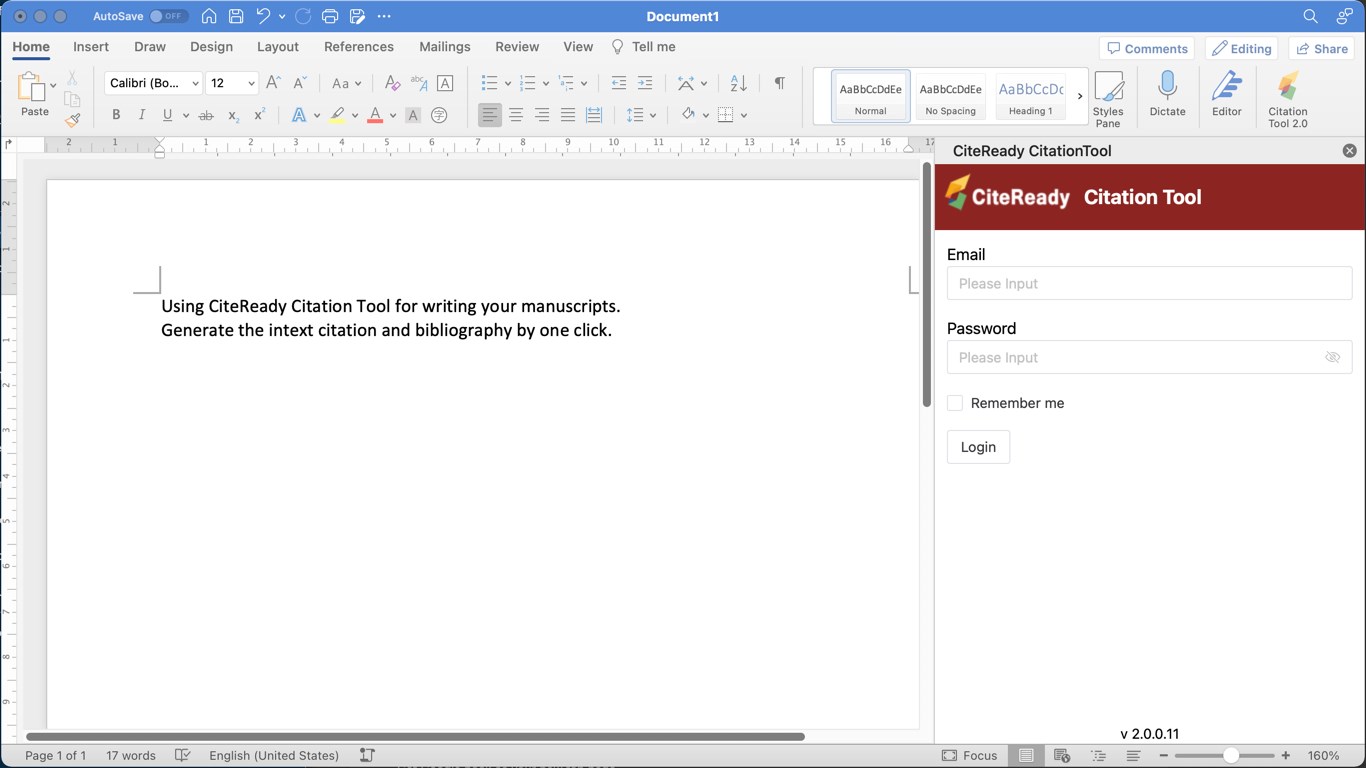Image resolution: width=1366 pixels, height=768 pixels.
Task: Start Dictate microphone
Action: point(1167,95)
